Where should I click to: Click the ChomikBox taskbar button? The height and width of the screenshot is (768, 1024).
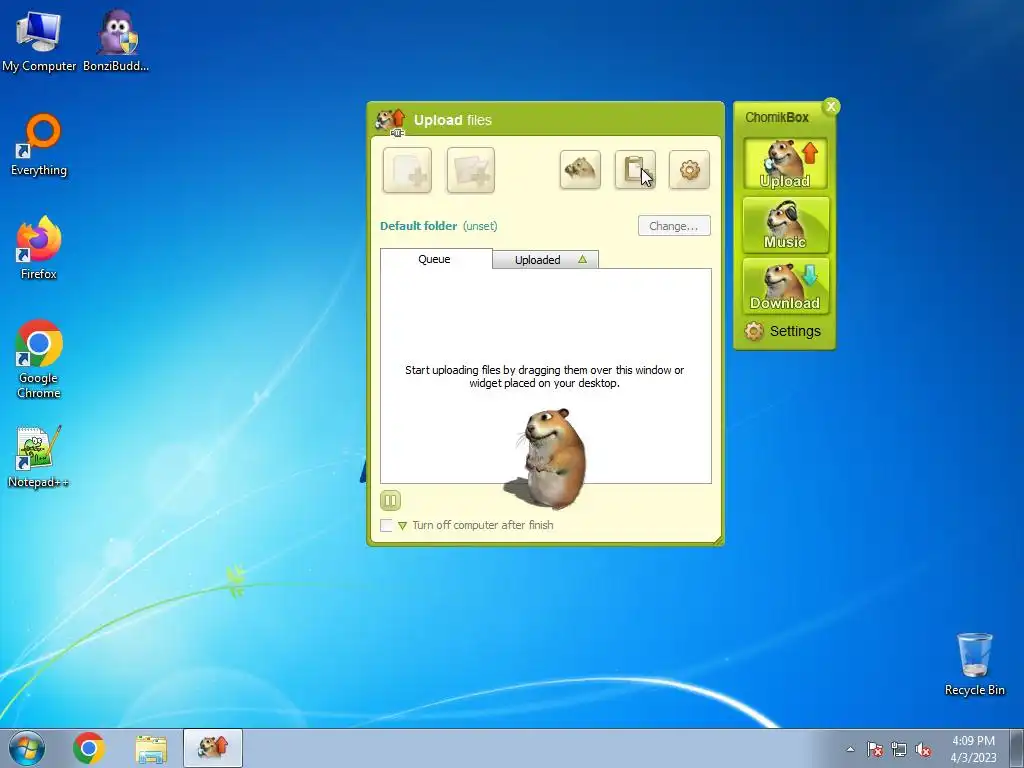213,748
